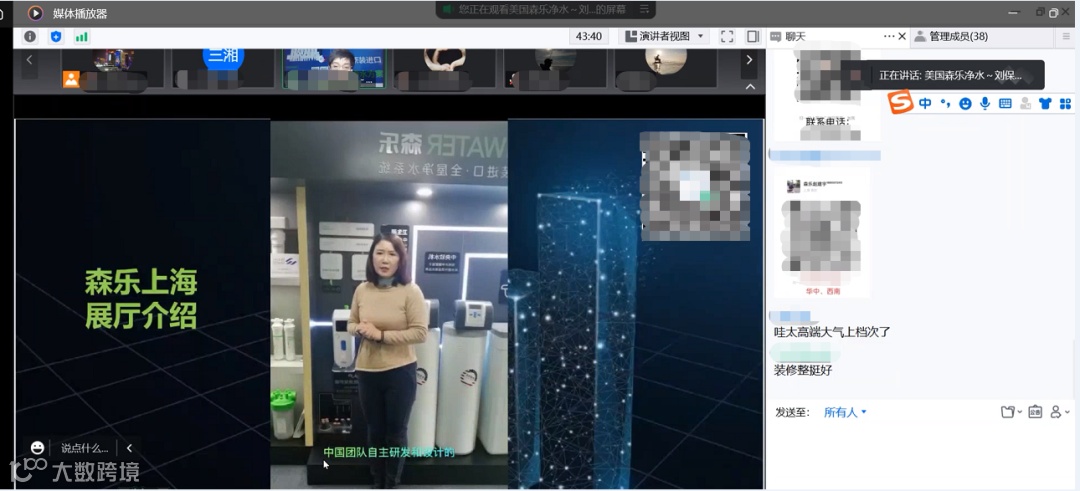
Task: Toggle Chinese/English input mode 中
Action: point(925,103)
